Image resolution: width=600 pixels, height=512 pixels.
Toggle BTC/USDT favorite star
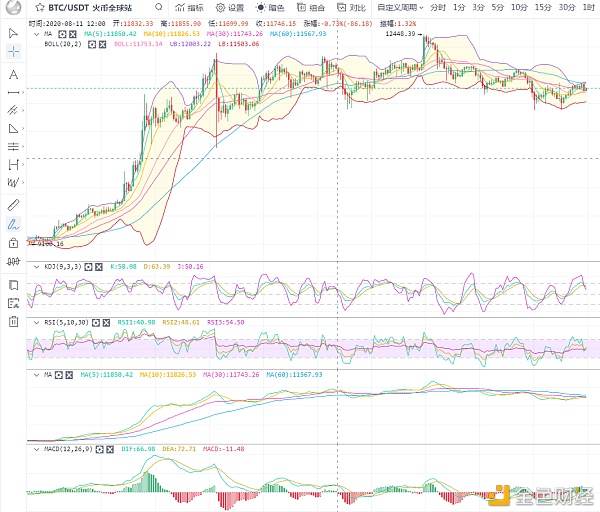pyautogui.click(x=40, y=7)
